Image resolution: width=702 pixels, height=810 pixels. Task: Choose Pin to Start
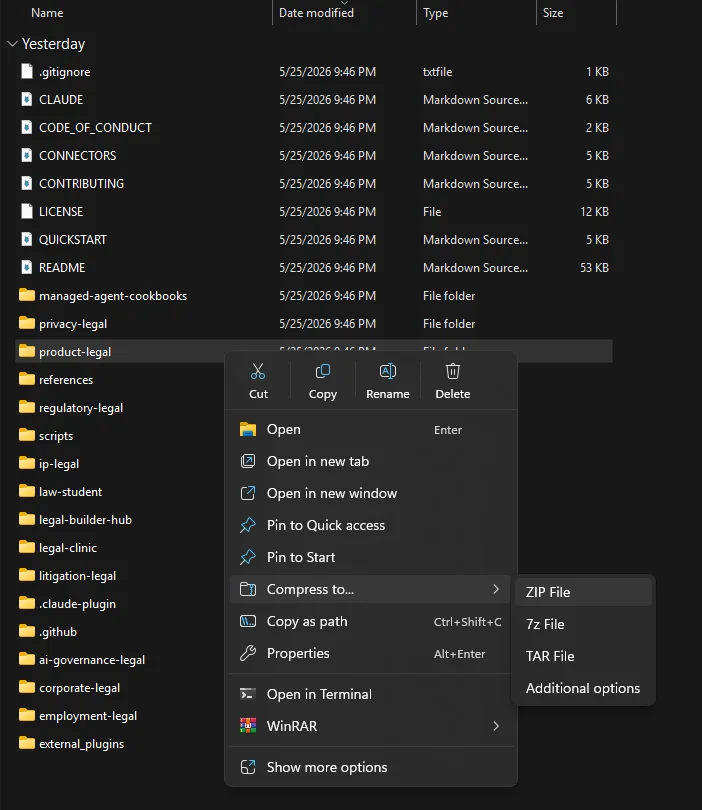click(x=370, y=557)
